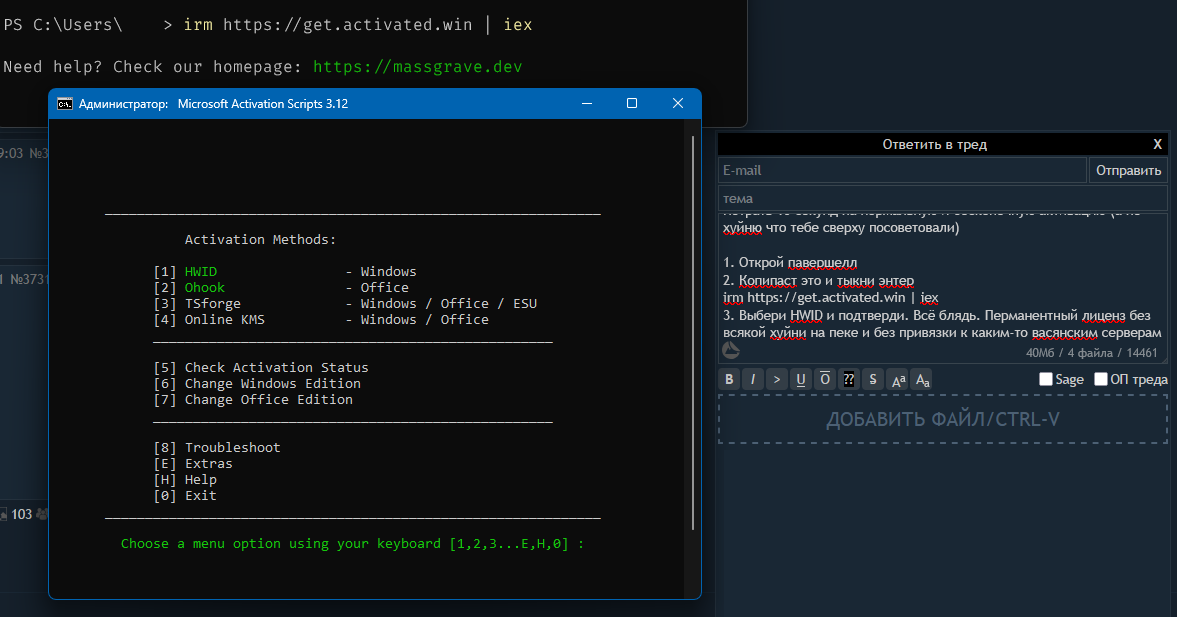The height and width of the screenshot is (617, 1177).
Task: Click the Check Activation Status line
Action: click(x=261, y=367)
